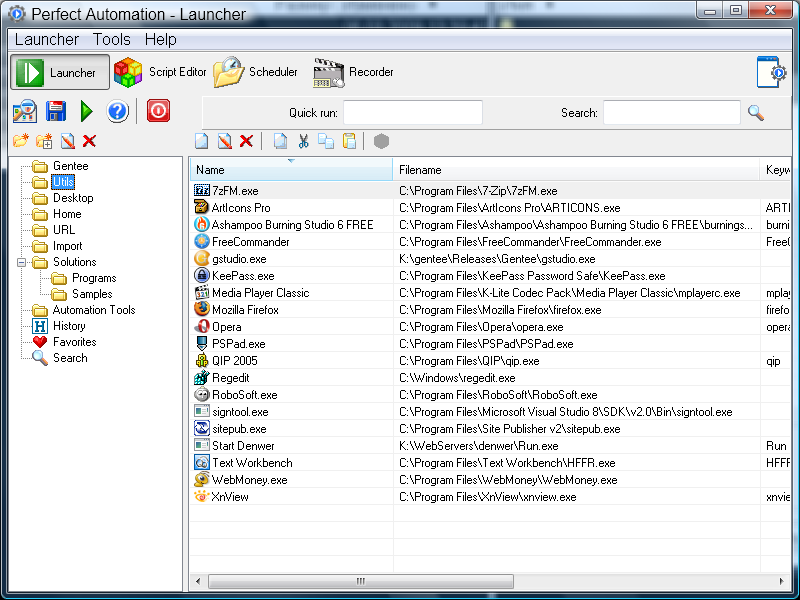This screenshot has height=600, width=800.
Task: Open the Scheduler tool
Action: click(256, 72)
